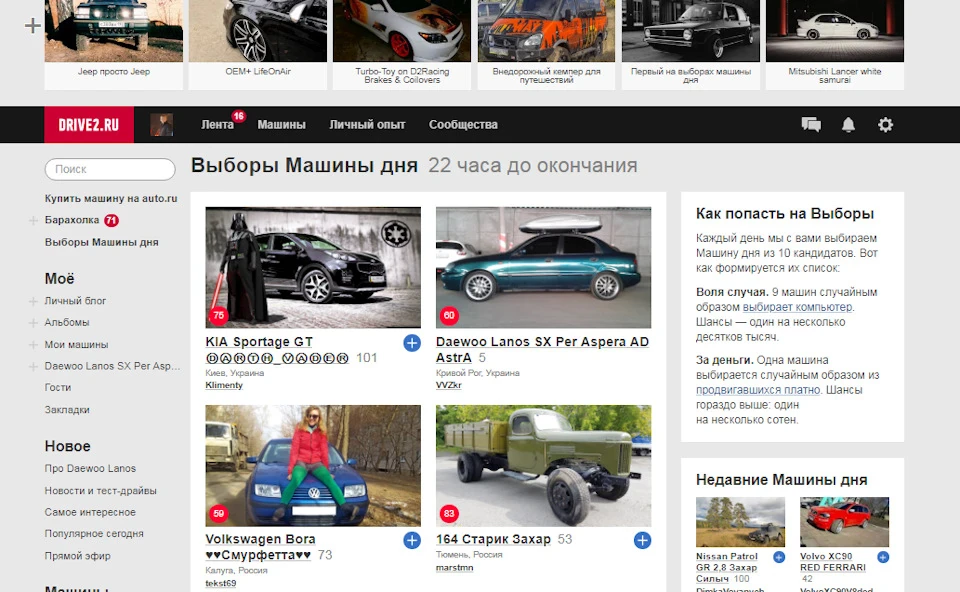
Task: Open the Лента menu item
Action: tap(217, 125)
